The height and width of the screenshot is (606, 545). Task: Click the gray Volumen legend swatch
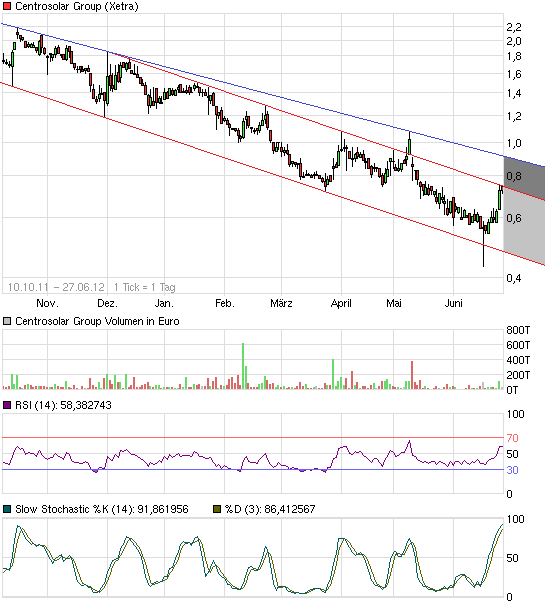coord(7,321)
